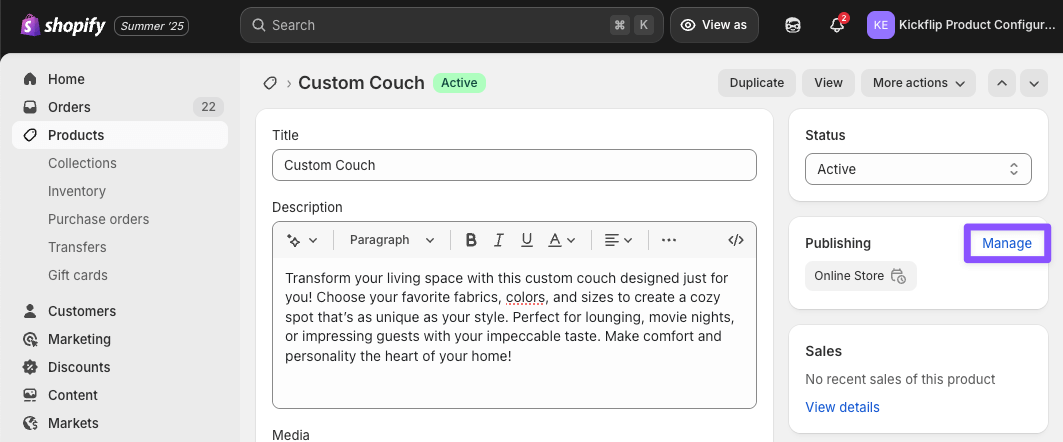The height and width of the screenshot is (442, 1063).
Task: Open the notifications bell
Action: [838, 25]
